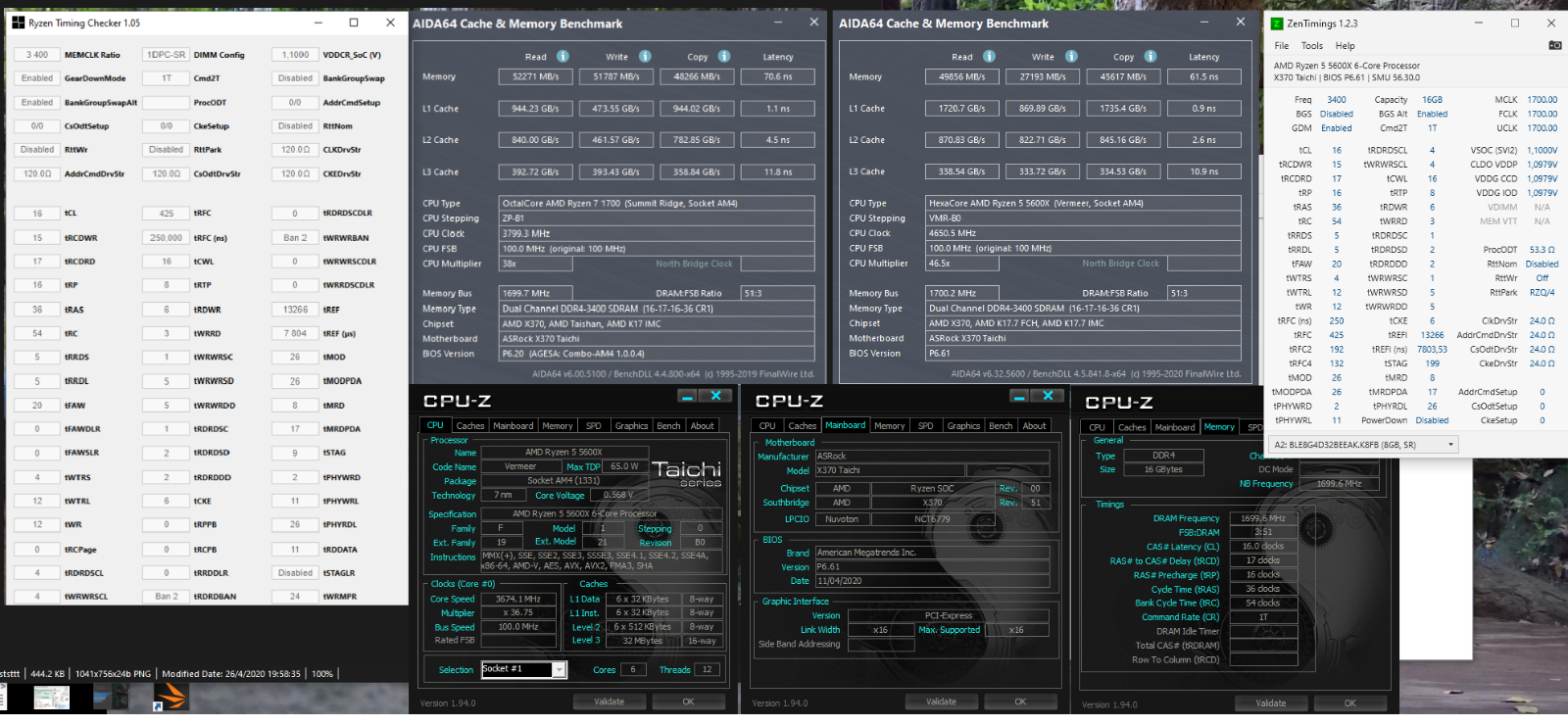Click Memory Read field 52271 MB/s
This screenshot has height=726, width=1568.
click(x=535, y=76)
